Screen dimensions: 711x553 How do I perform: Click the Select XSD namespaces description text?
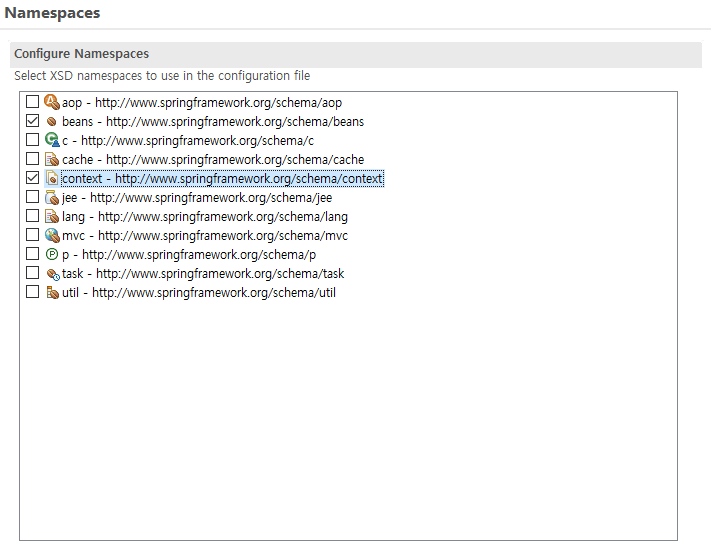click(162, 76)
